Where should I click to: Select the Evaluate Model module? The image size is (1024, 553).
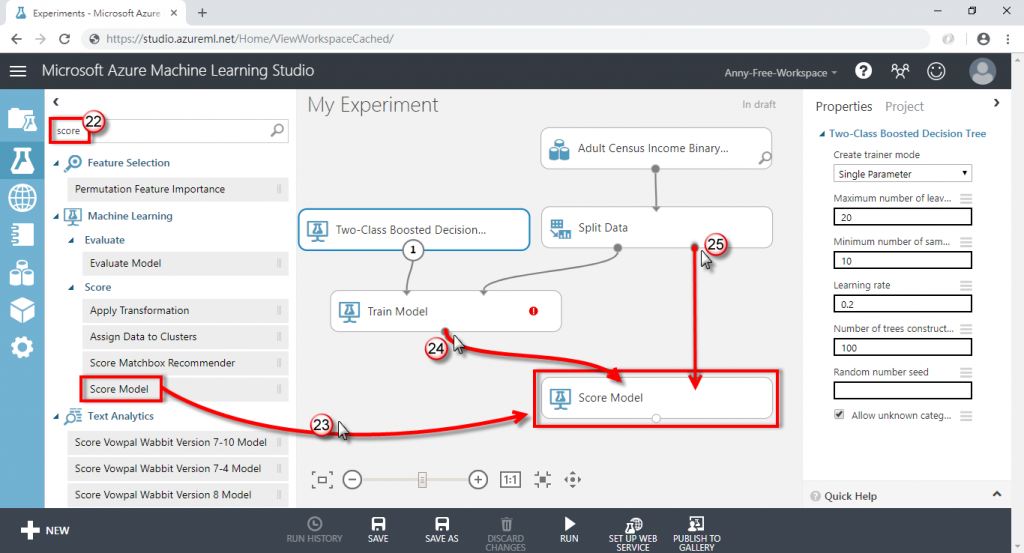(x=185, y=263)
